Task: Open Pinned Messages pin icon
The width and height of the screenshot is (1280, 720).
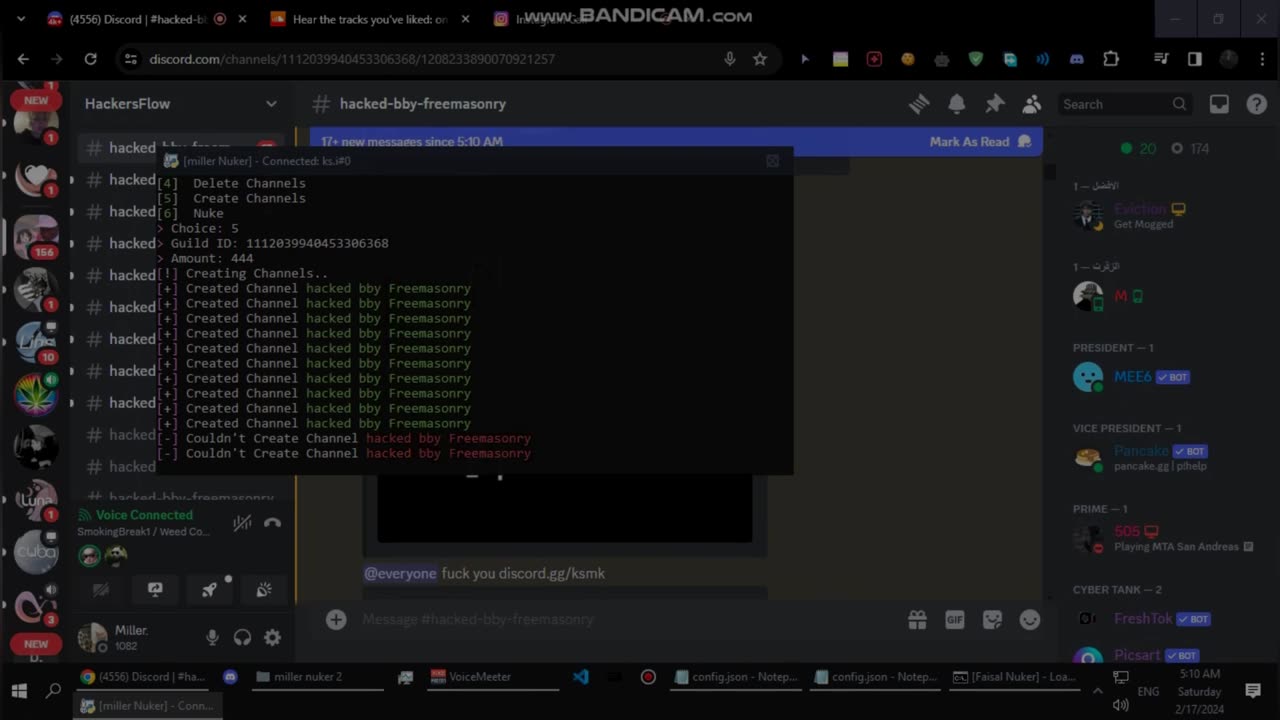Action: point(995,104)
